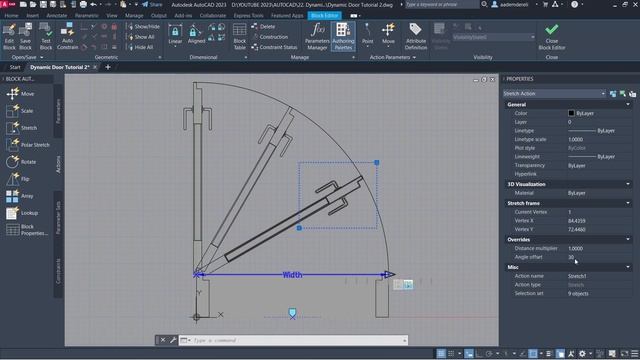
Task: Switch to the Parameter Sets palette tab
Action: pyautogui.click(x=58, y=217)
